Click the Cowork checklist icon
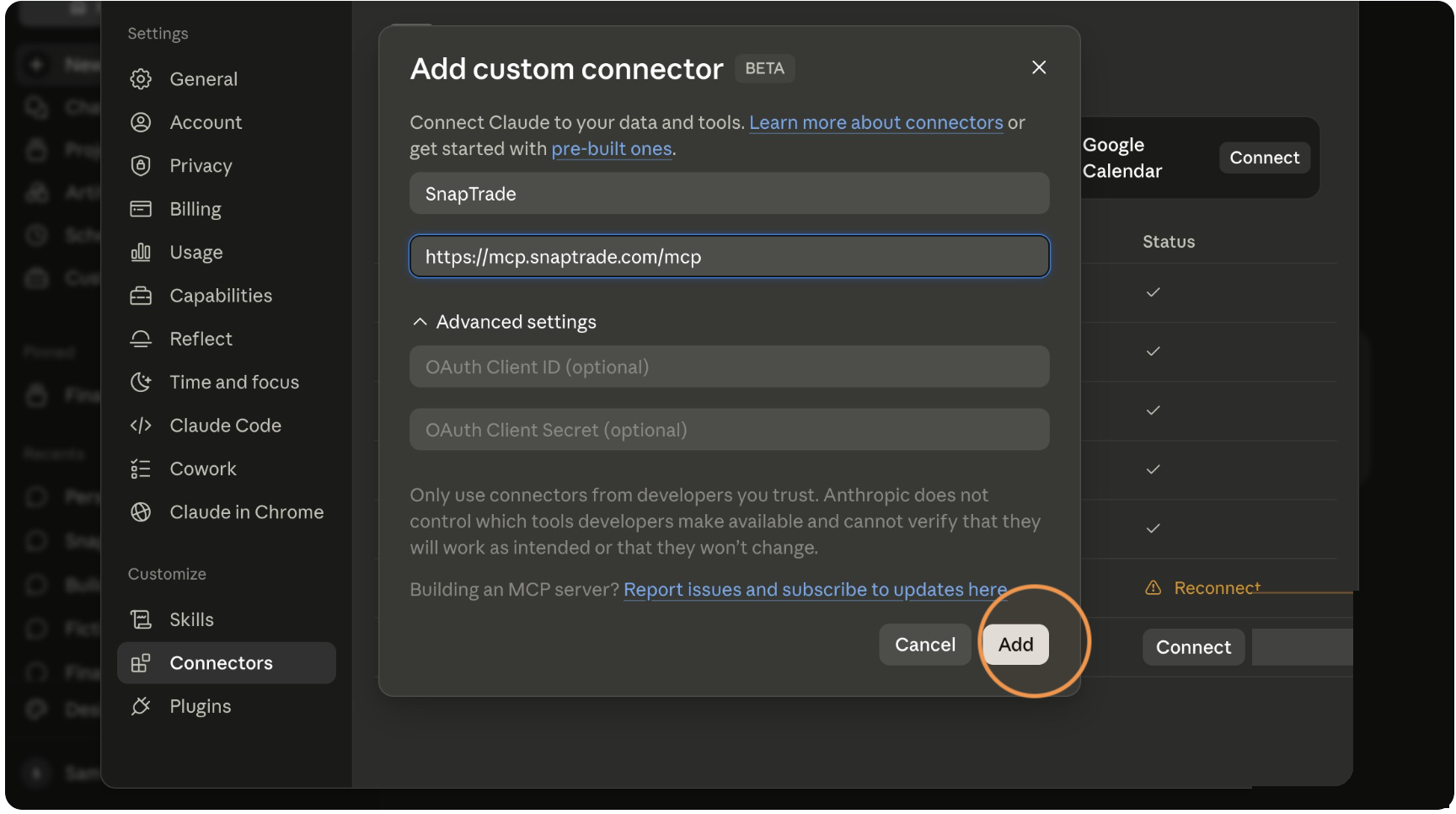 [x=141, y=469]
